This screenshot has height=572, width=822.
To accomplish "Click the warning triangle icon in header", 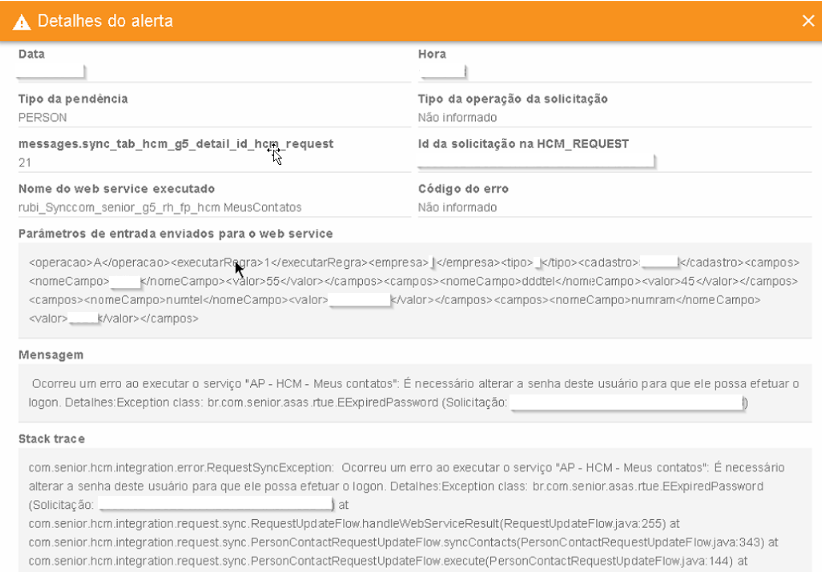I will 21,21.
